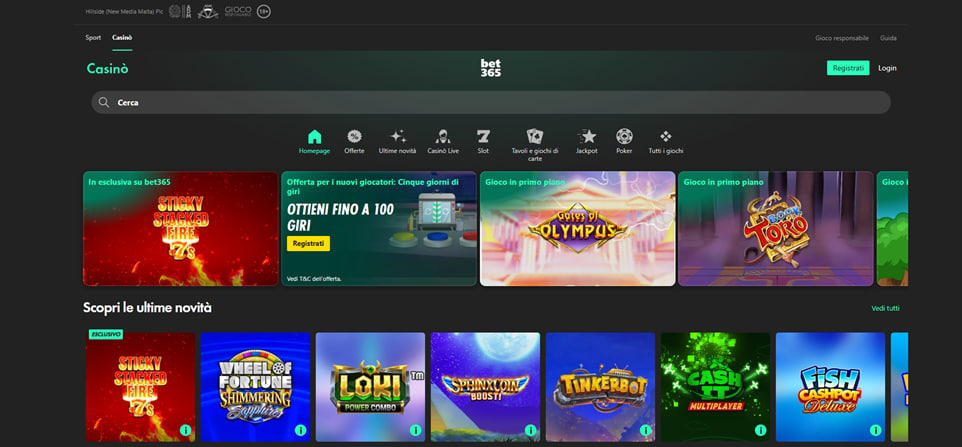Viewport: 962px width, 447px height.
Task: Launch the Sphinx Coin Boost game tile
Action: 485,387
